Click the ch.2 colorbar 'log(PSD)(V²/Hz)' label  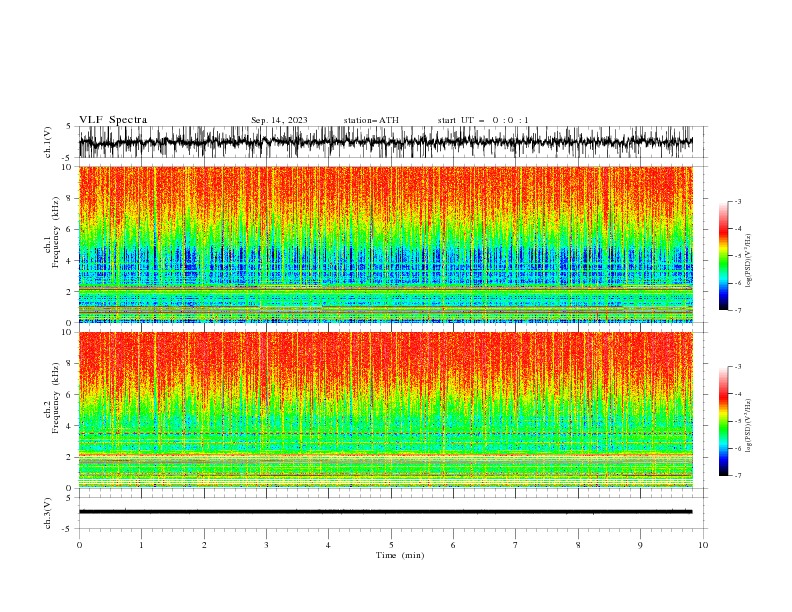[x=749, y=425]
